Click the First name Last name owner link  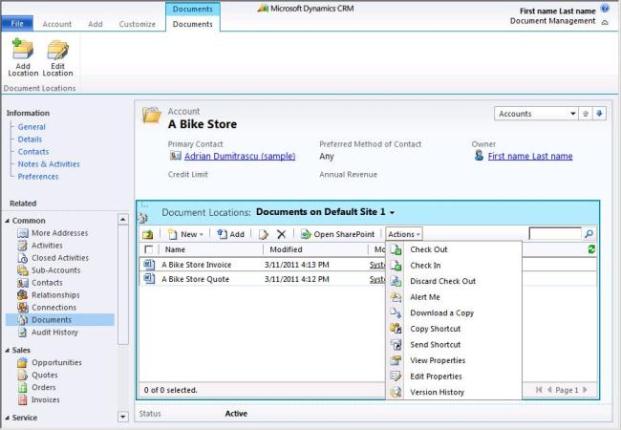[x=529, y=156]
